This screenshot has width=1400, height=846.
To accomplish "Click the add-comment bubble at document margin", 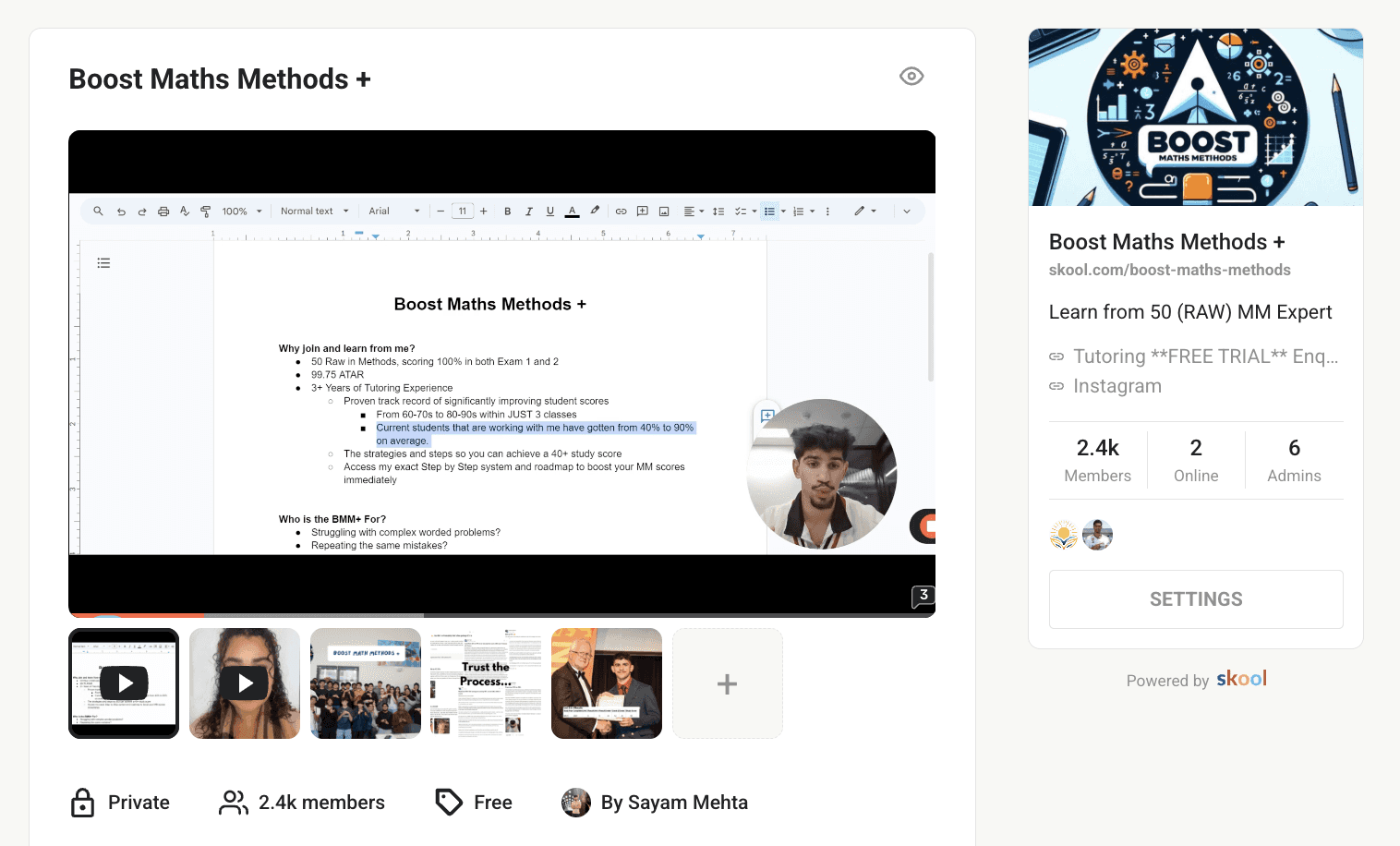I will point(767,416).
